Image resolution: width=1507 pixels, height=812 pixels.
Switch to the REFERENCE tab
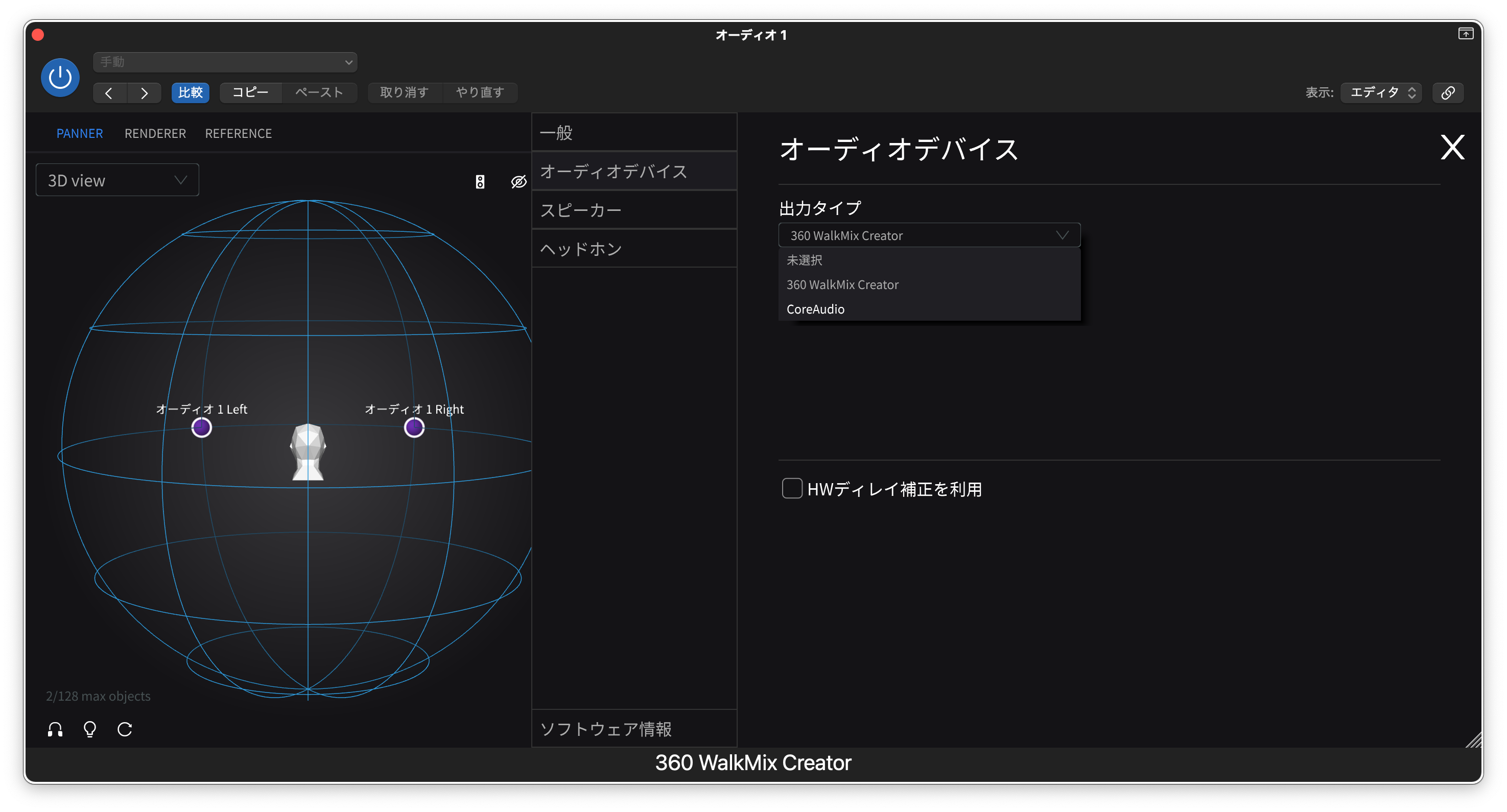[x=238, y=133]
